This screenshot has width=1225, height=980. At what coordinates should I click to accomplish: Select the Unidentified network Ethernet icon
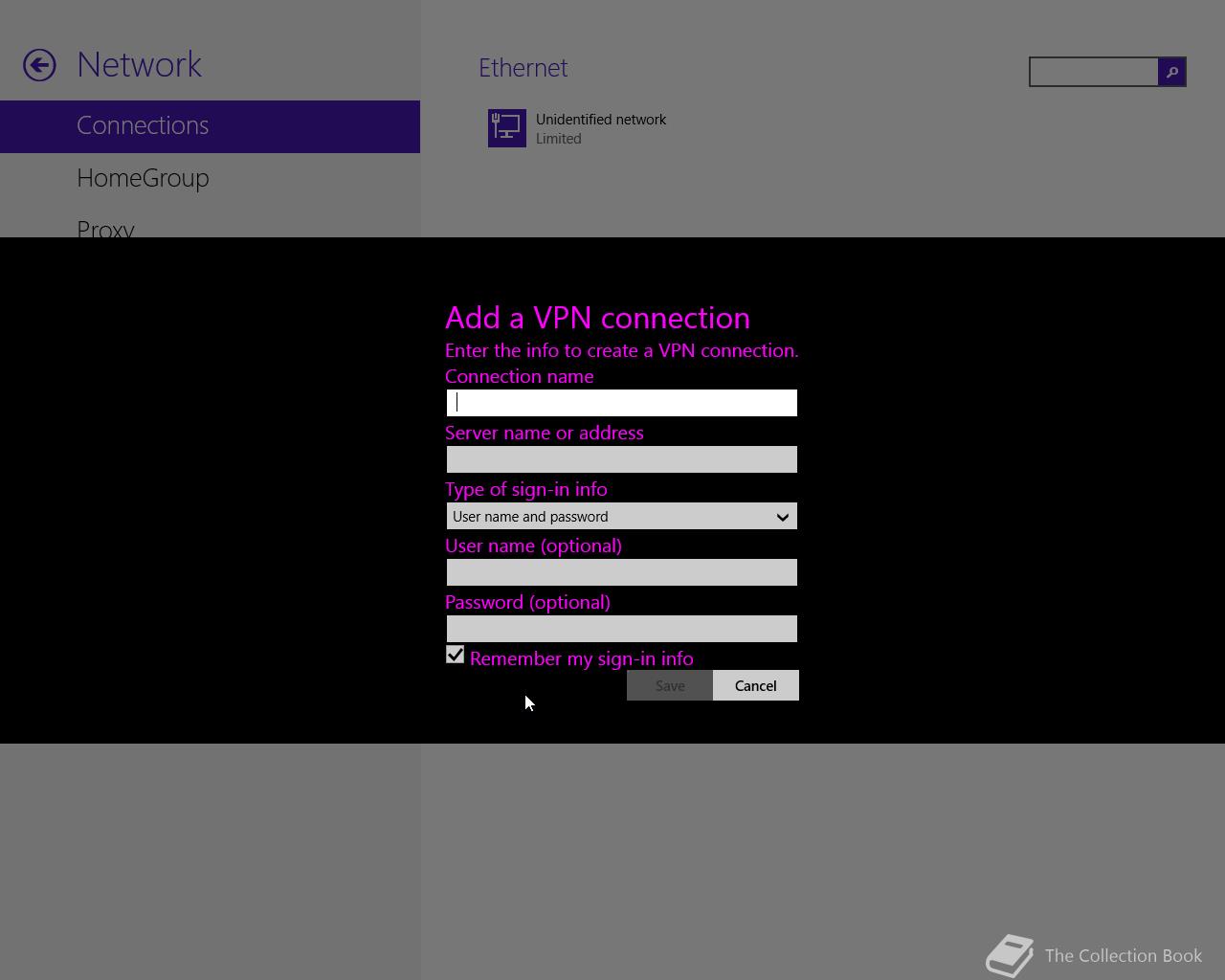coord(507,128)
